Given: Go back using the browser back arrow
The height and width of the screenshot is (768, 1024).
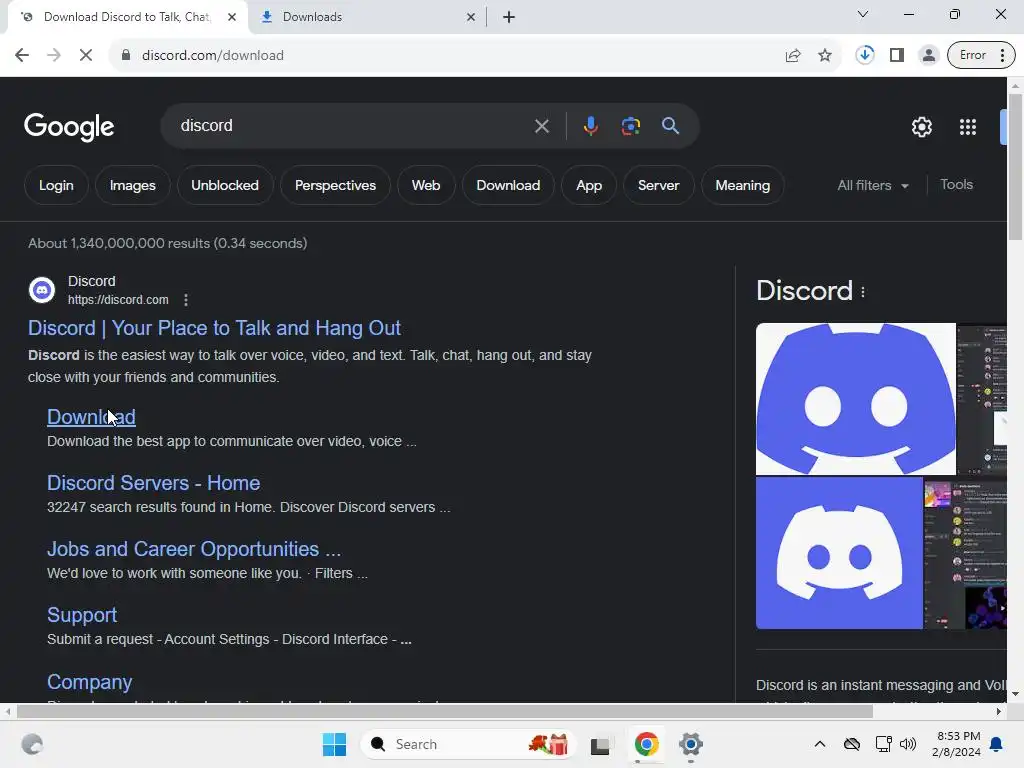Looking at the screenshot, I should pyautogui.click(x=22, y=55).
